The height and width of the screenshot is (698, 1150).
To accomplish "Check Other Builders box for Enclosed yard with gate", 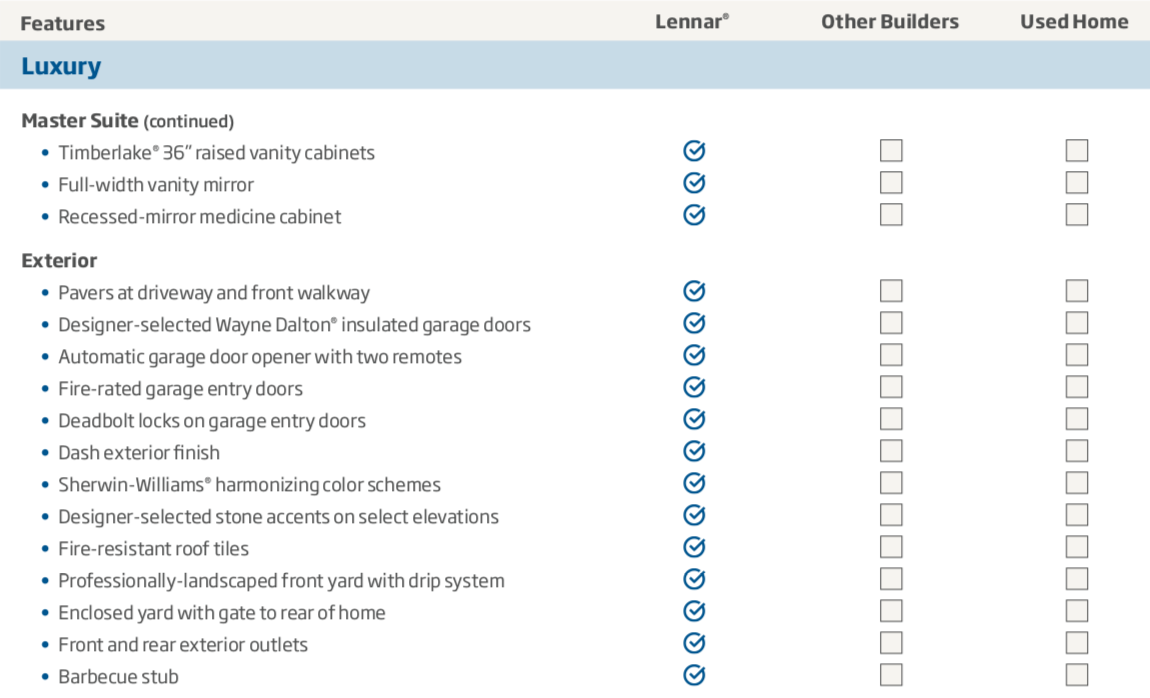I will coord(891,611).
